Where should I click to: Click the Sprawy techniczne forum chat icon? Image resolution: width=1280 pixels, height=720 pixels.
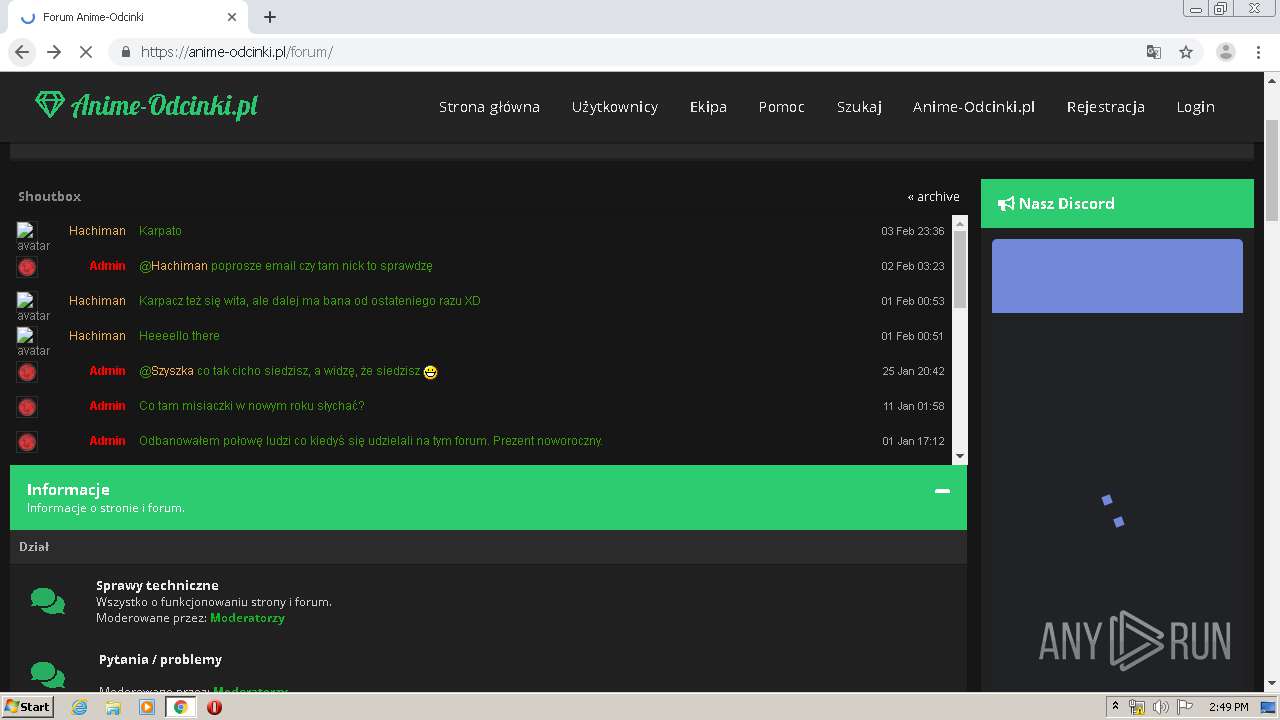point(47,601)
